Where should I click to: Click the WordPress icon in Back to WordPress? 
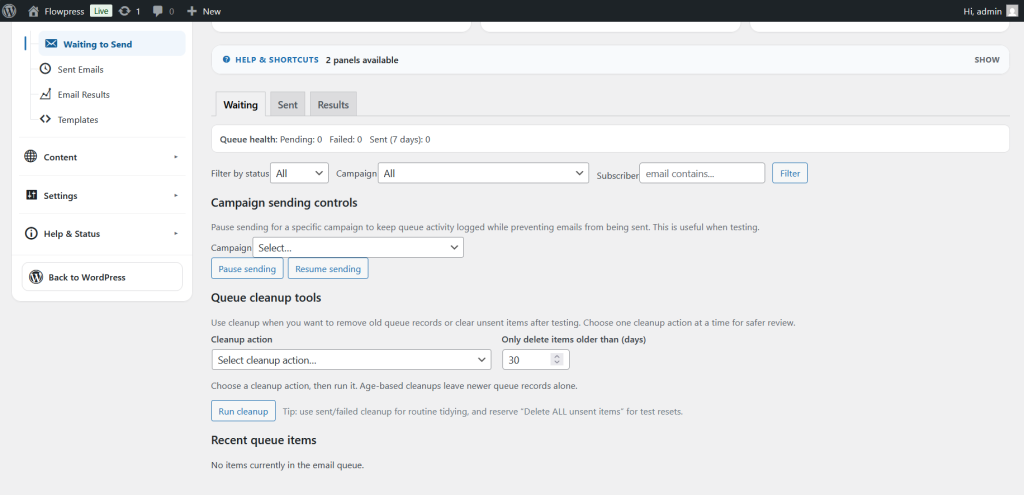coord(36,277)
